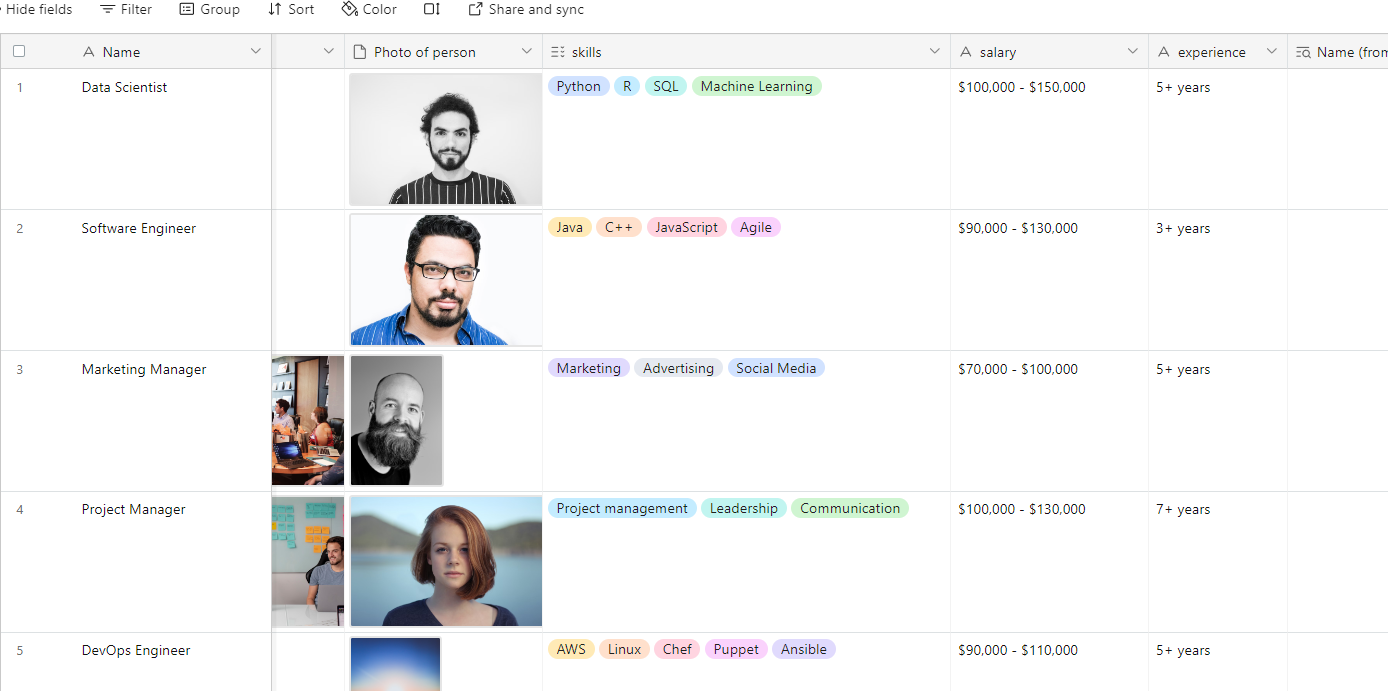Open Software Engineer's photo with glasses
The width and height of the screenshot is (1388, 691).
click(x=446, y=280)
